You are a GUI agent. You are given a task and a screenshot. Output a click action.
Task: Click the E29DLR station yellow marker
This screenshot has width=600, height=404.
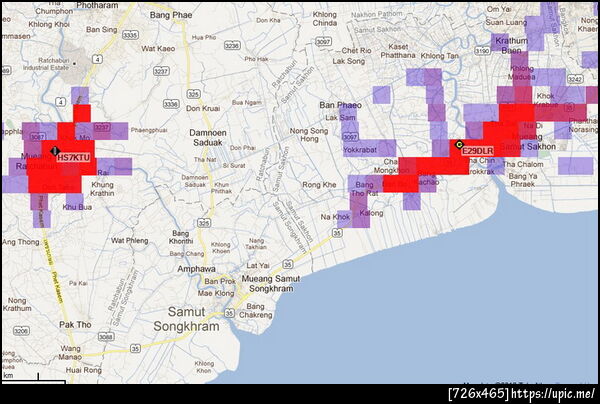459,145
